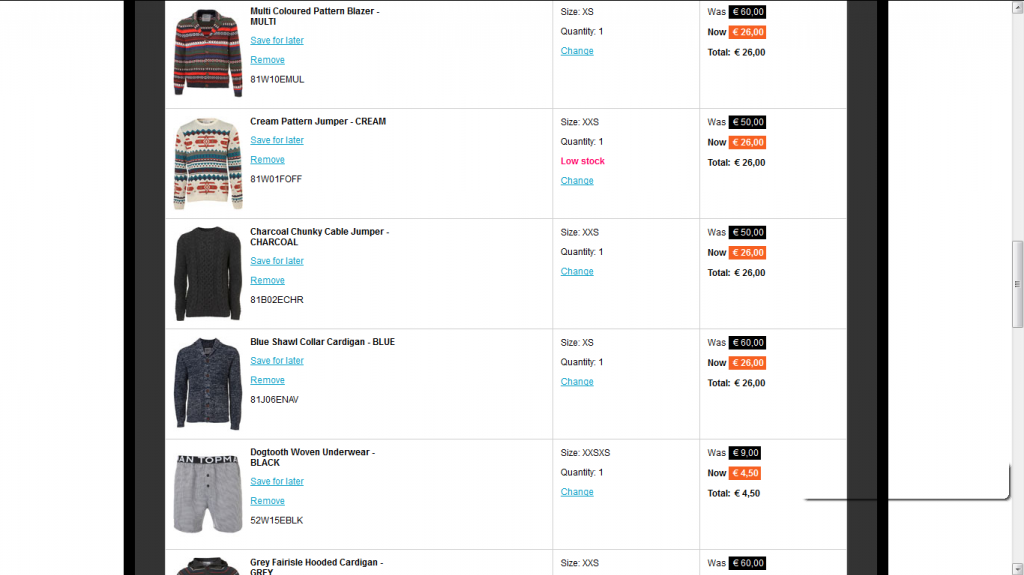Remove Cream Pattern Jumper from bag
The image size is (1024, 575).
pos(267,160)
